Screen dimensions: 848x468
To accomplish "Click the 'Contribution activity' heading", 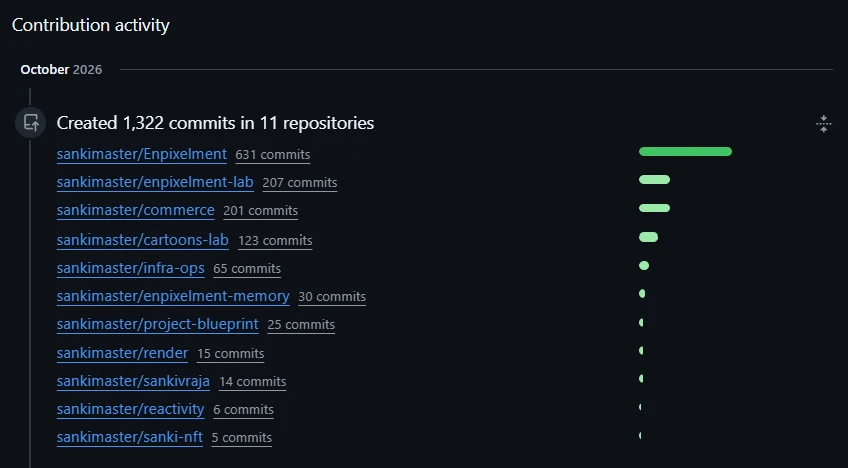I will 91,25.
